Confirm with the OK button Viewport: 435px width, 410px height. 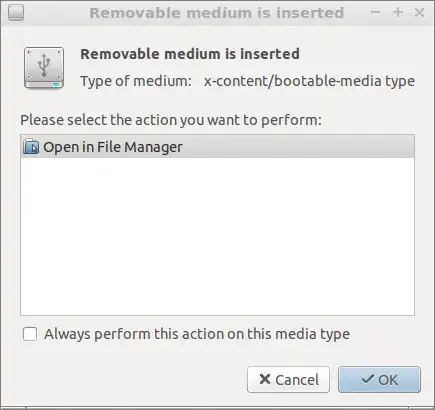tap(379, 379)
